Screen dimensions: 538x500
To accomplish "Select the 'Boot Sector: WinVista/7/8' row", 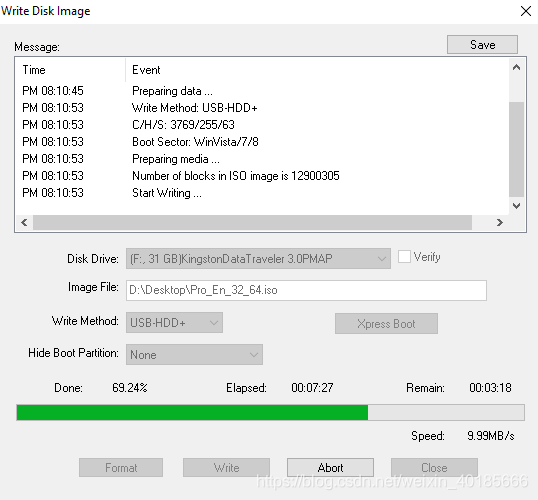I will coord(262,142).
